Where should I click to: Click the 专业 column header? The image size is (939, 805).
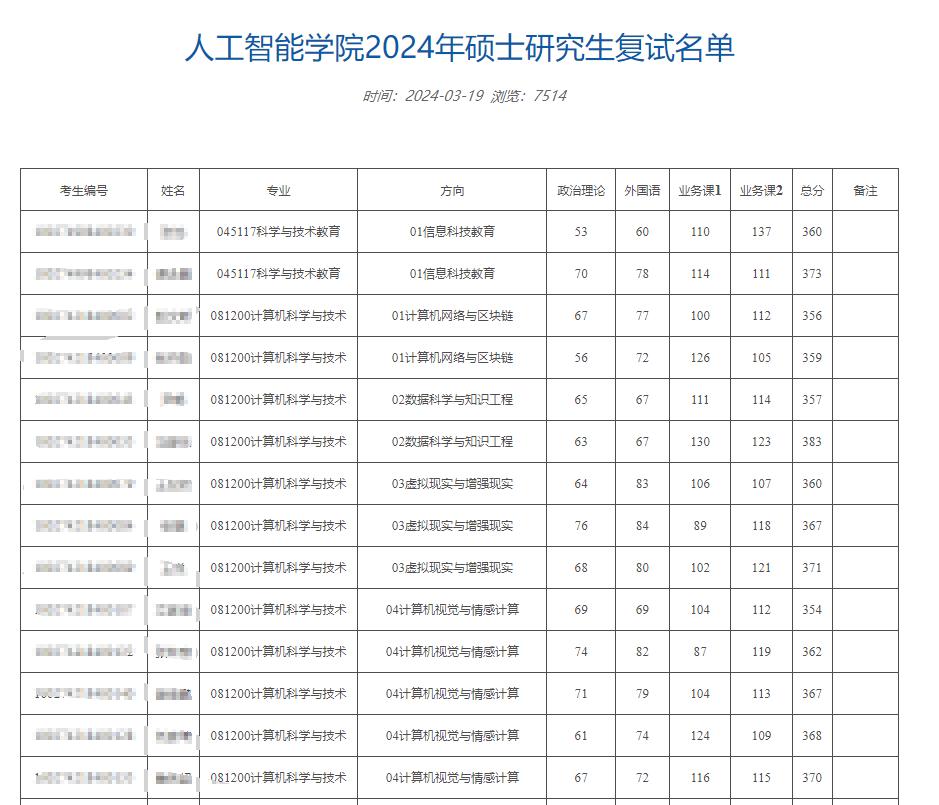278,190
